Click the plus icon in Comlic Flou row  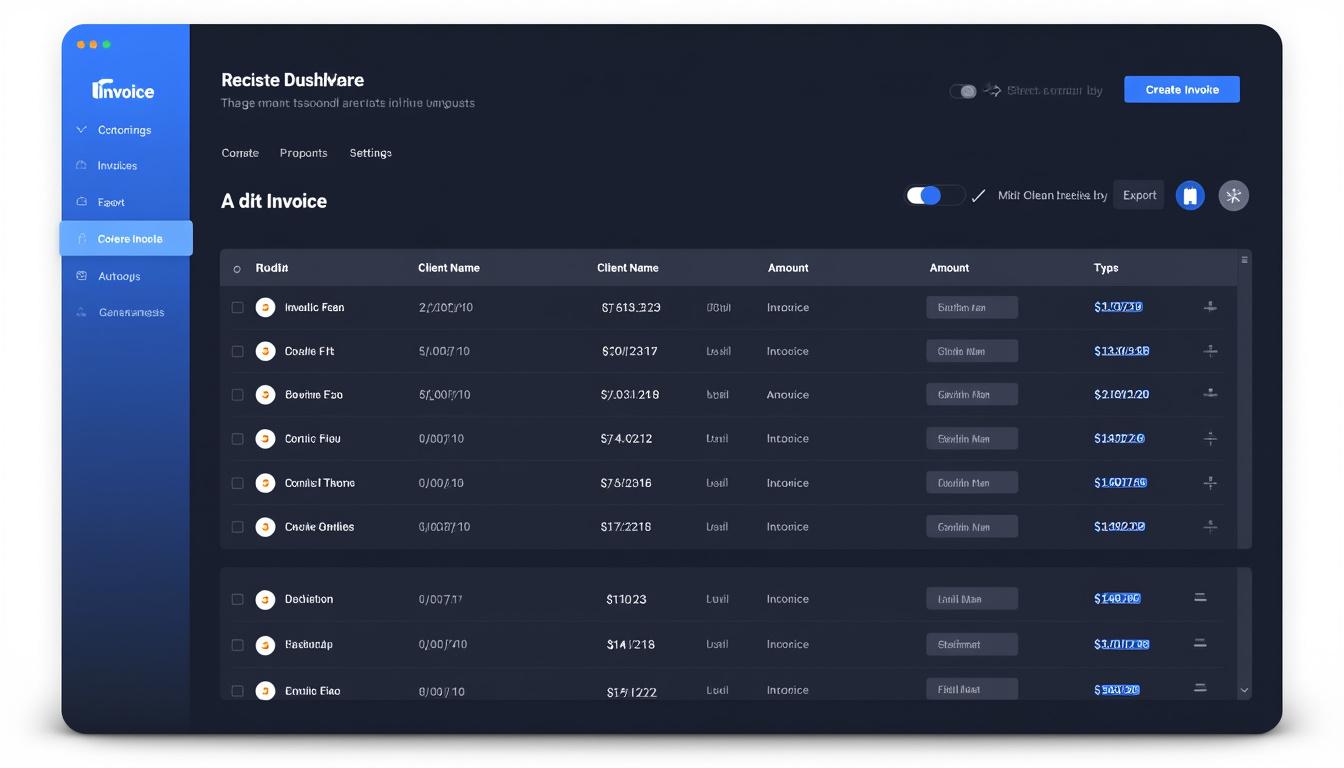click(1210, 438)
